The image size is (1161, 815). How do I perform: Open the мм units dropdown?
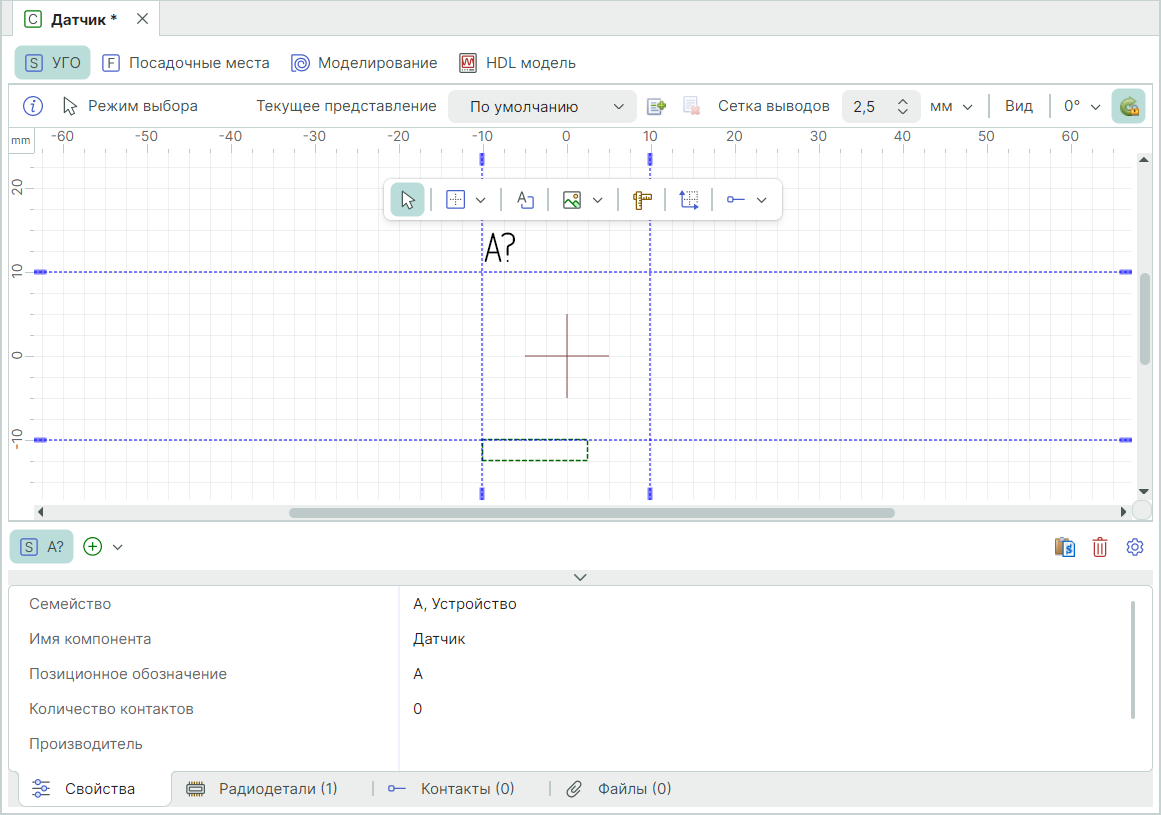950,106
